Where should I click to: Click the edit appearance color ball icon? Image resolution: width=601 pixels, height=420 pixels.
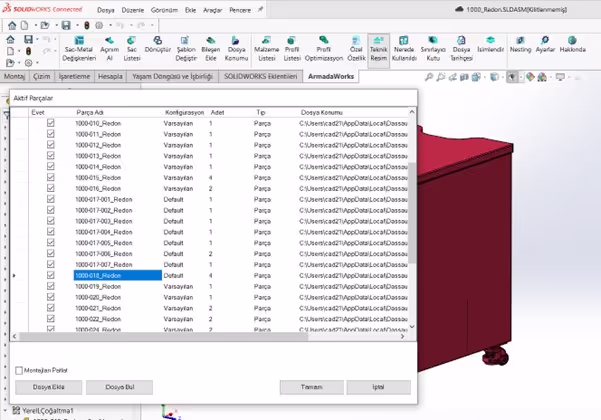point(530,77)
